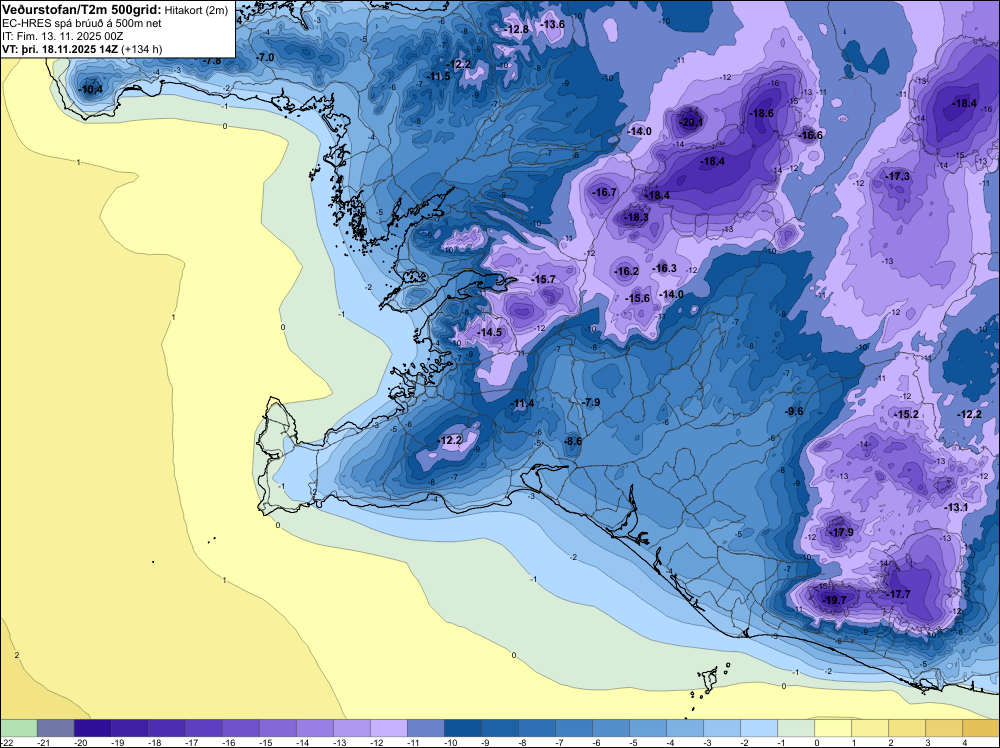Click the -11.5 temperature label
1000x748 pixels.
click(438, 77)
